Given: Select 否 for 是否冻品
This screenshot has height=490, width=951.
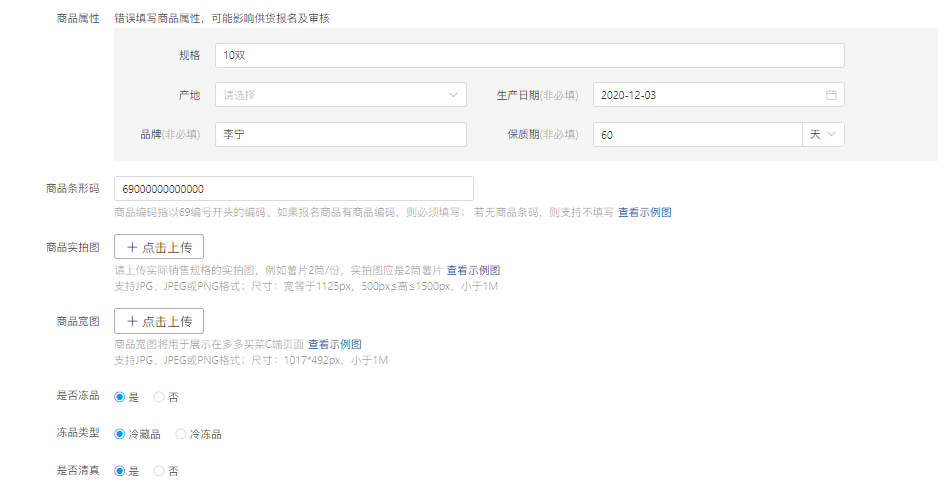Looking at the screenshot, I should coord(159,397).
